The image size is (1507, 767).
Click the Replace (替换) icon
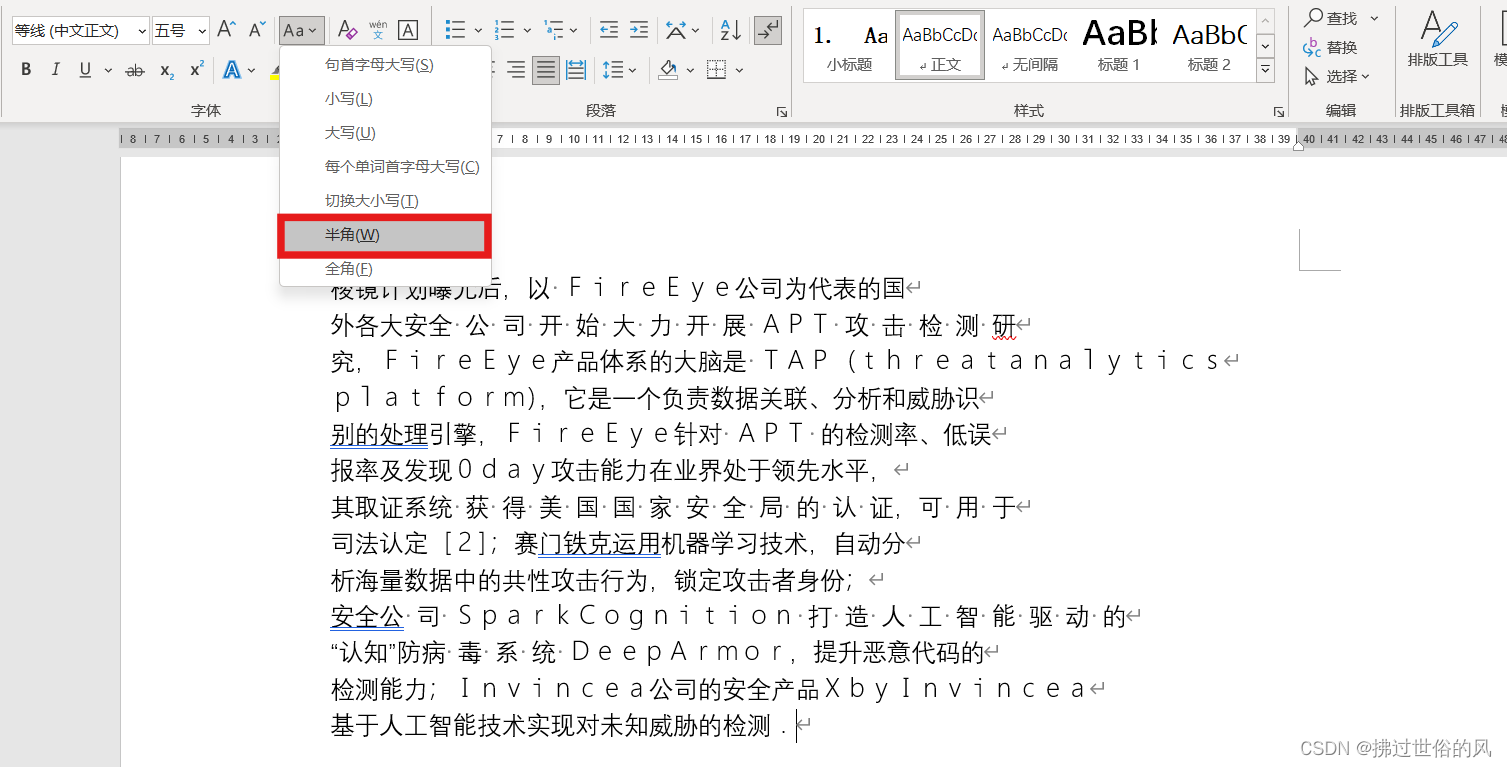(x=1313, y=47)
